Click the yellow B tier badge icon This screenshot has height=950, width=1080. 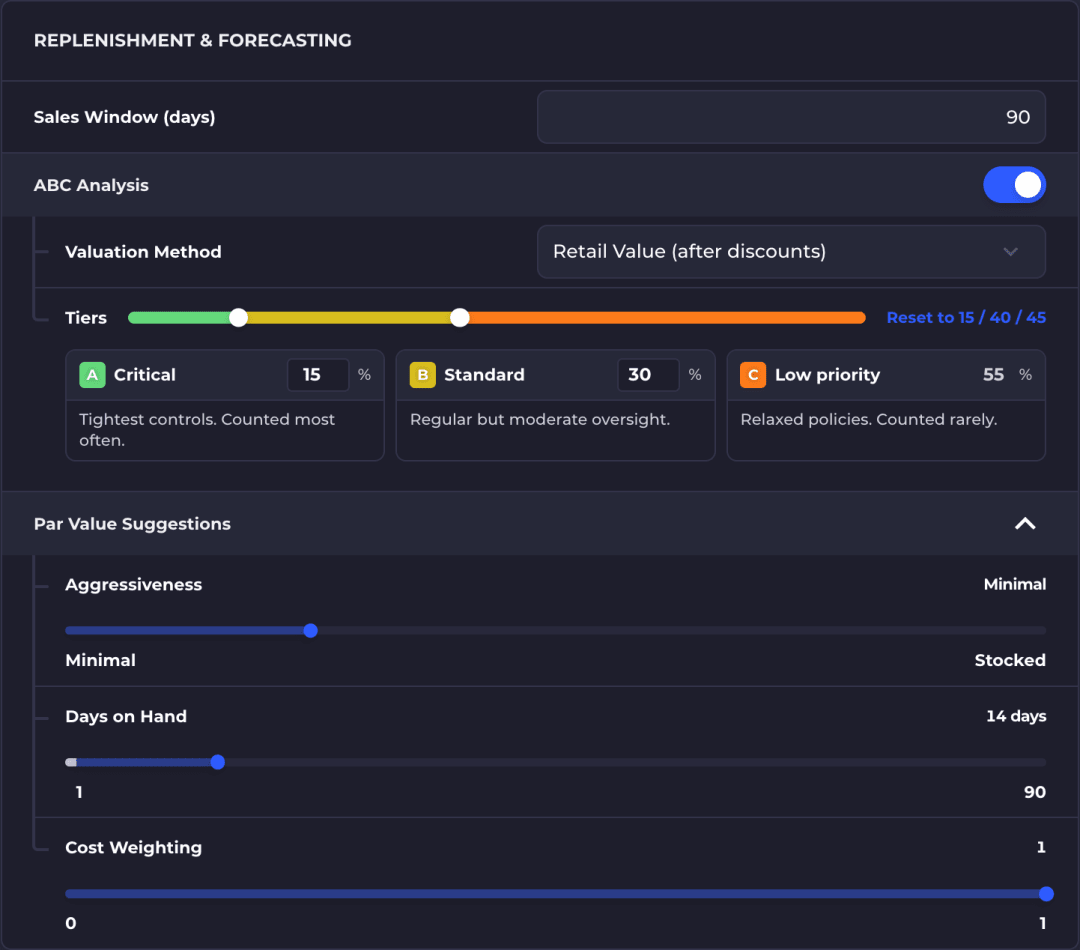pyautogui.click(x=422, y=375)
